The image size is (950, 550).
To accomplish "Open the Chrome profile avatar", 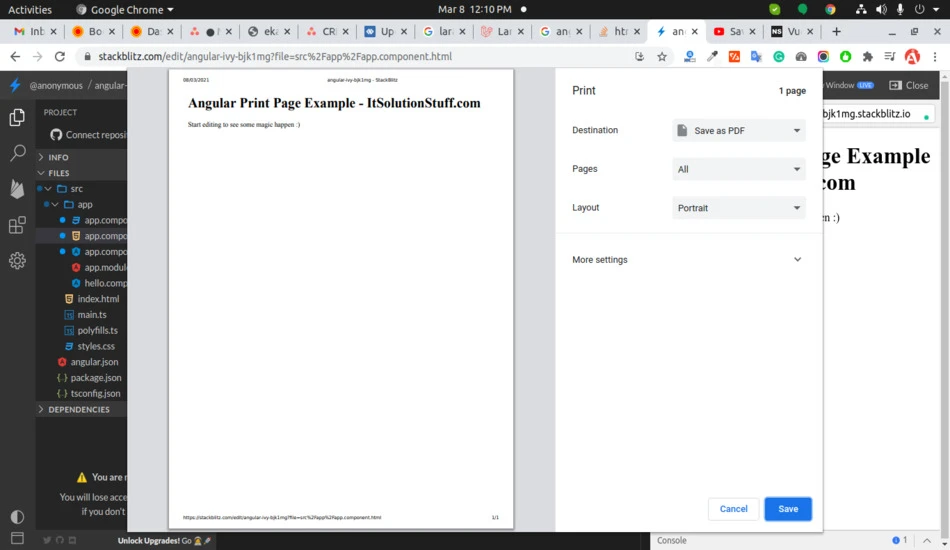I will click(912, 56).
